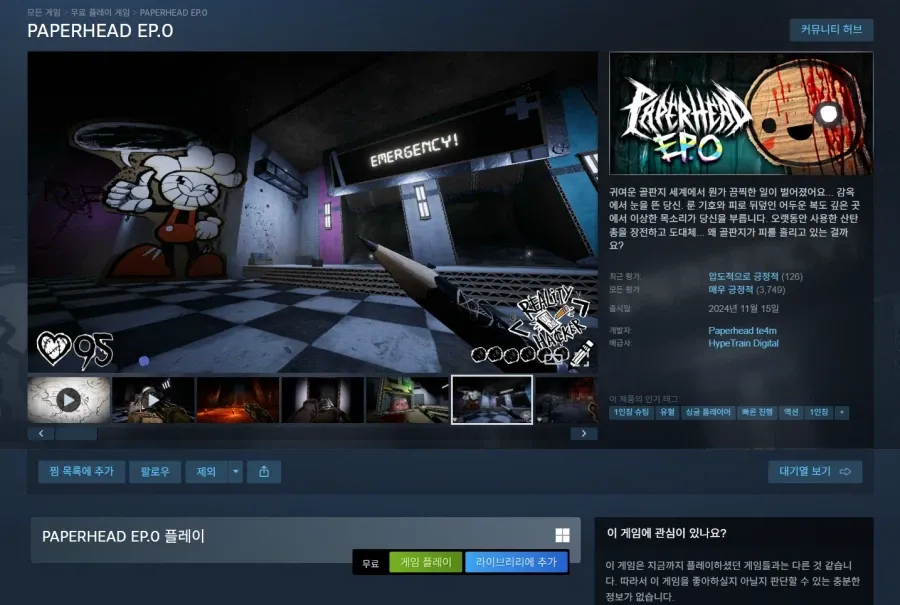Open all reviews link 매우 긍정적
Screen dimensions: 900x605
pyautogui.click(x=731, y=290)
